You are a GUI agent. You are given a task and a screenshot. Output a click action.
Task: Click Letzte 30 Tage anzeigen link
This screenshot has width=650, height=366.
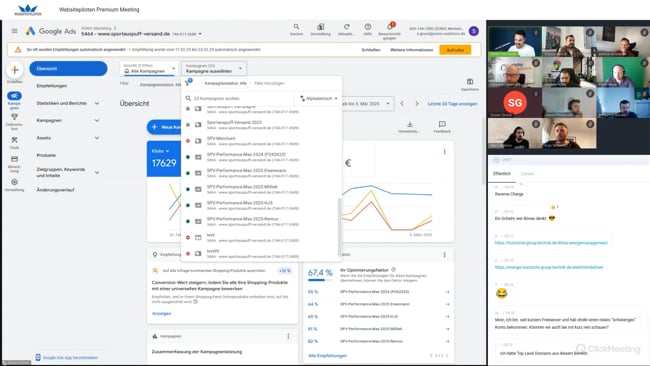452,104
